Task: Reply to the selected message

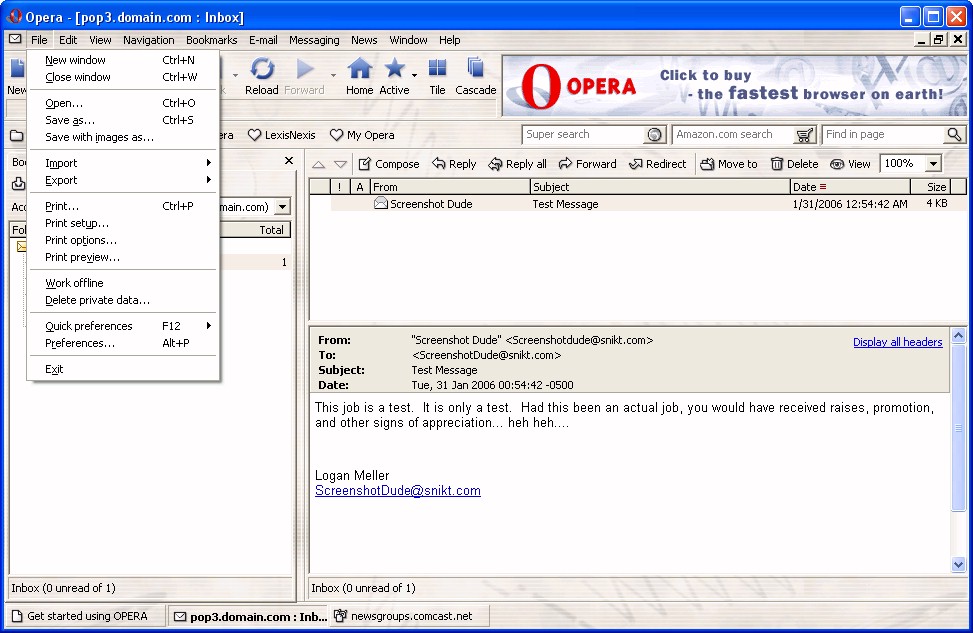Action: 454,164
